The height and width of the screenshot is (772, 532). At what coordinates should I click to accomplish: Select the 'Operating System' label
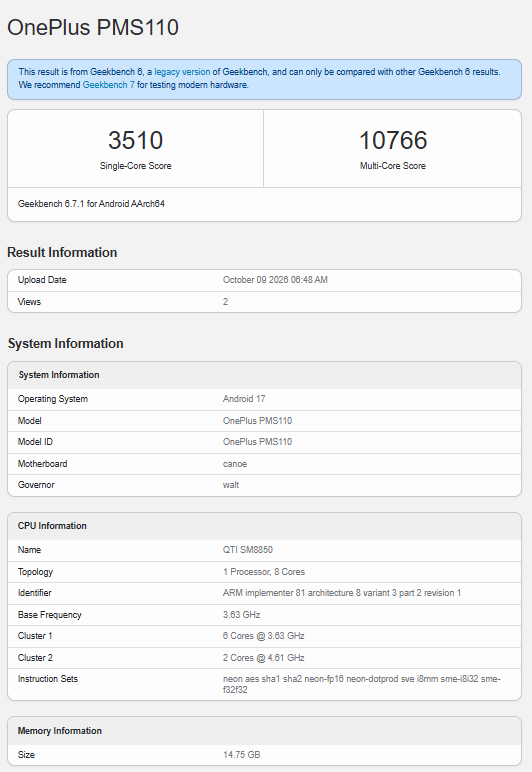click(53, 399)
